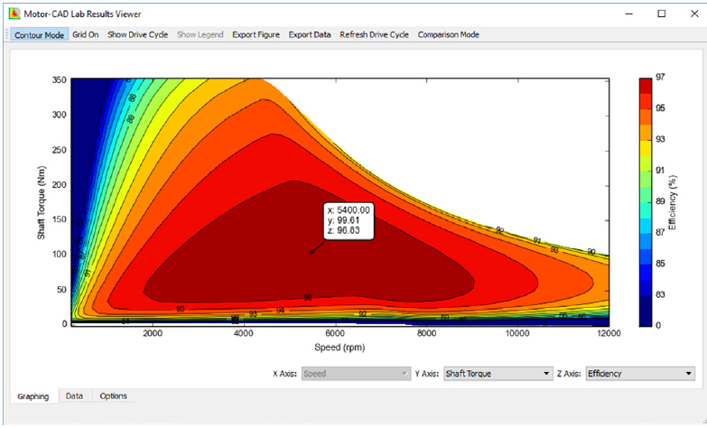The height and width of the screenshot is (428, 707).
Task: Switch to Comparison Mode
Action: coord(448,35)
